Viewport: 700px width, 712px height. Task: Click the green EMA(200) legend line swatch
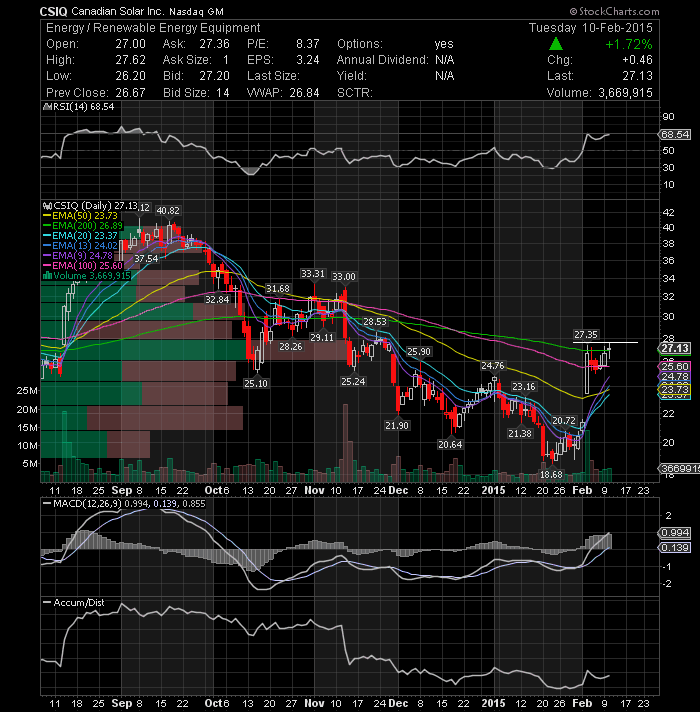coord(47,226)
